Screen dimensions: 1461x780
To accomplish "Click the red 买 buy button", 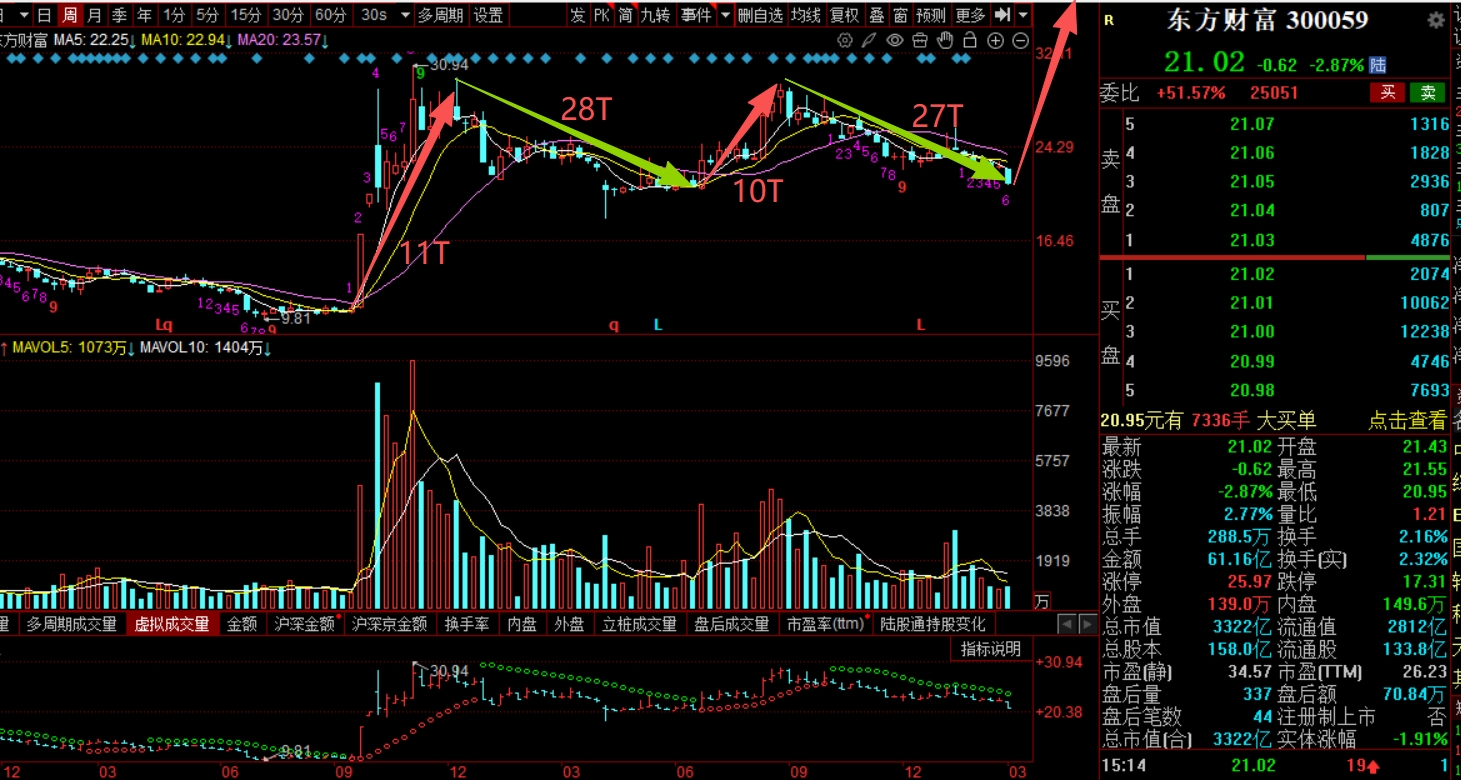I will coord(1387,93).
